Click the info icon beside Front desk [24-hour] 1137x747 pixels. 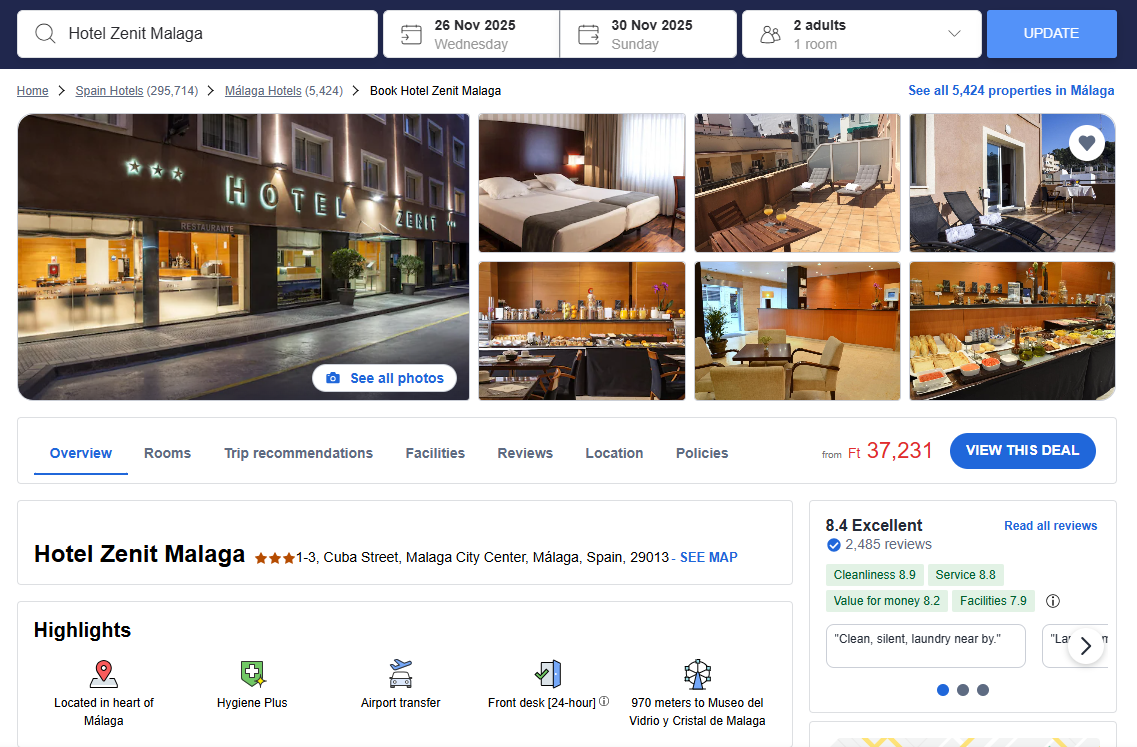pos(604,701)
